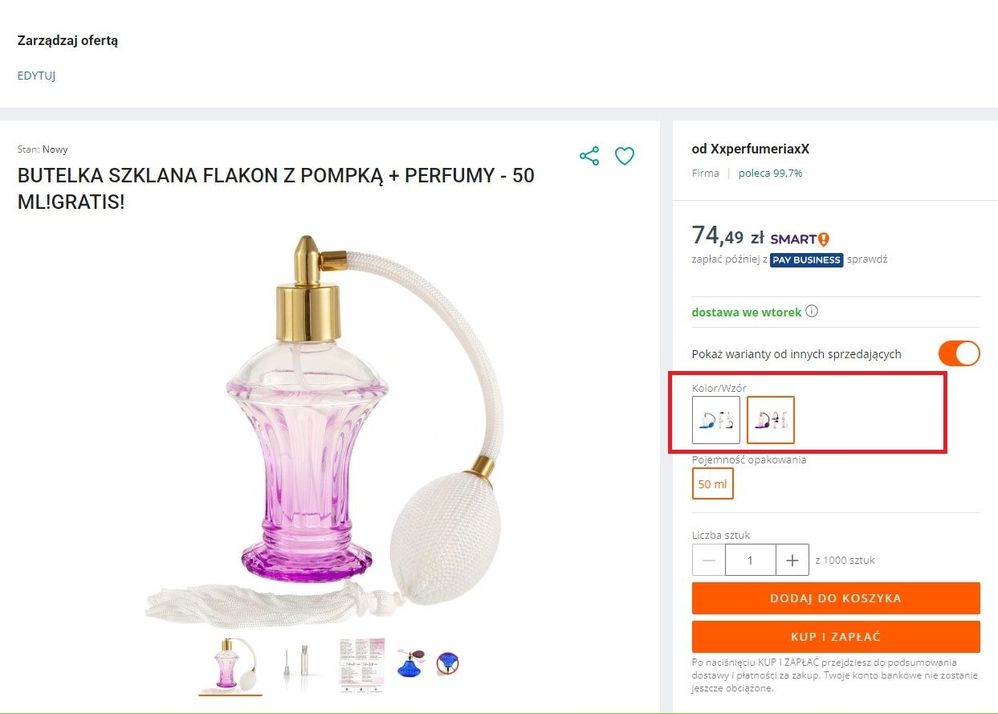Click the Pay Business badge
Viewport: 998px width, 714px height.
point(806,259)
